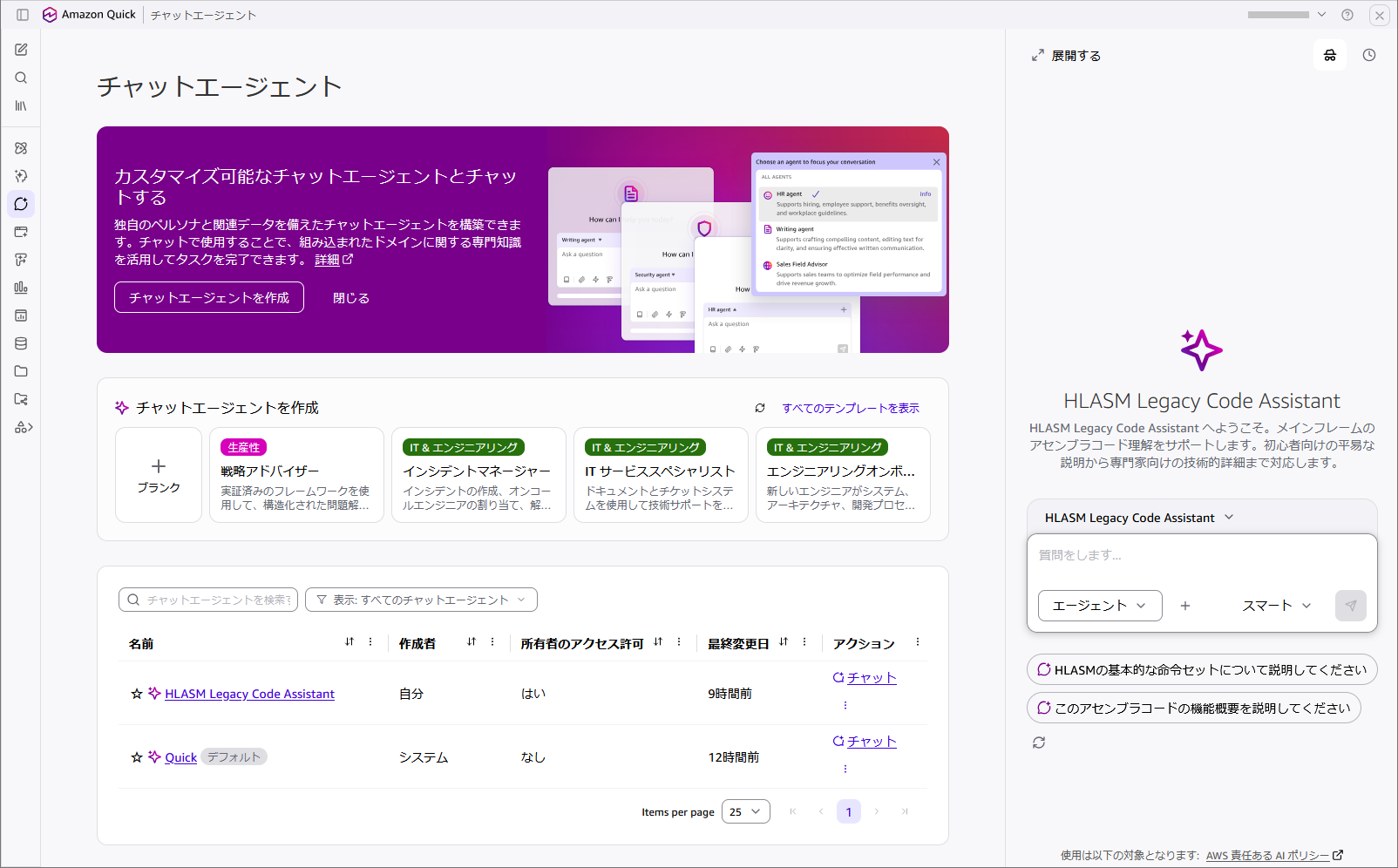
Task: Open the shapes with arrow sidebar icon
Action: click(24, 427)
